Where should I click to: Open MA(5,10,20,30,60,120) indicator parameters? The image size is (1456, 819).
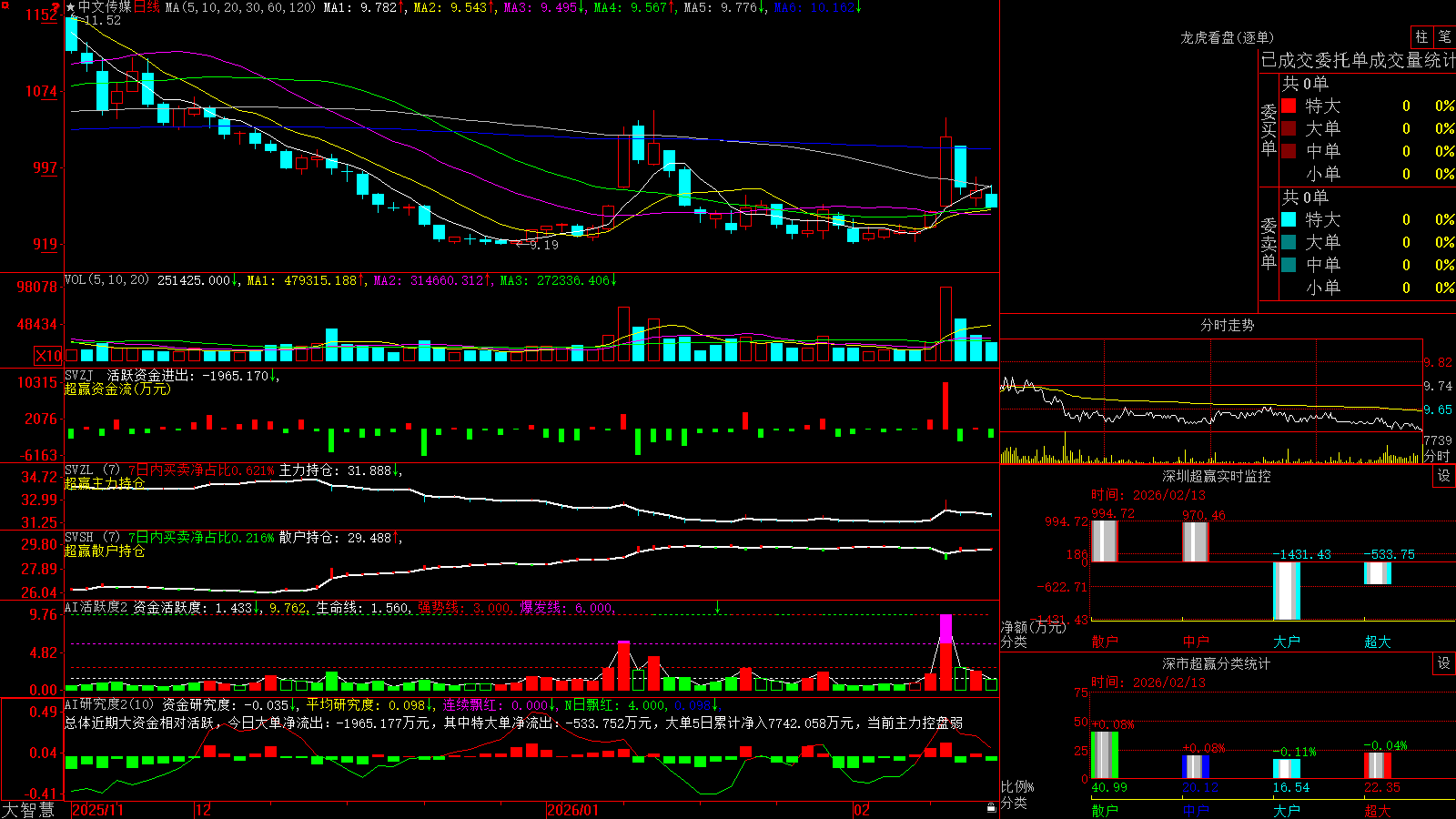click(x=240, y=7)
